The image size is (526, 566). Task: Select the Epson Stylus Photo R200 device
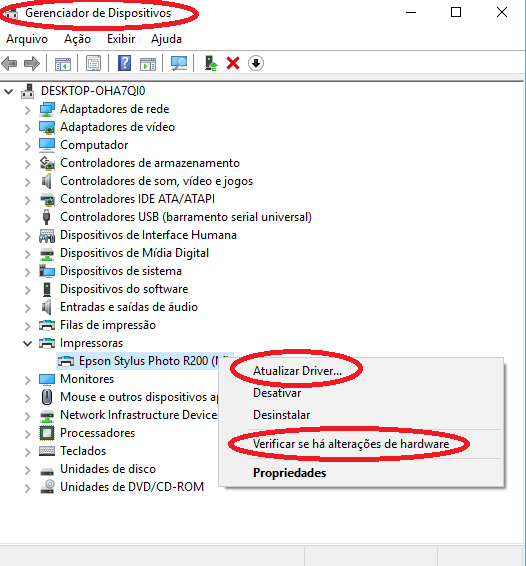pos(145,361)
